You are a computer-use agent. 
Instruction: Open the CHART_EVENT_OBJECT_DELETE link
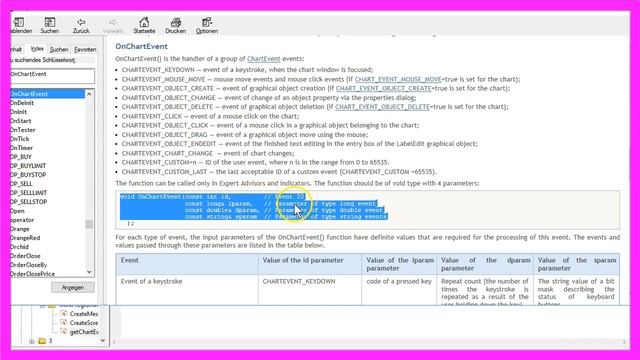point(382,107)
